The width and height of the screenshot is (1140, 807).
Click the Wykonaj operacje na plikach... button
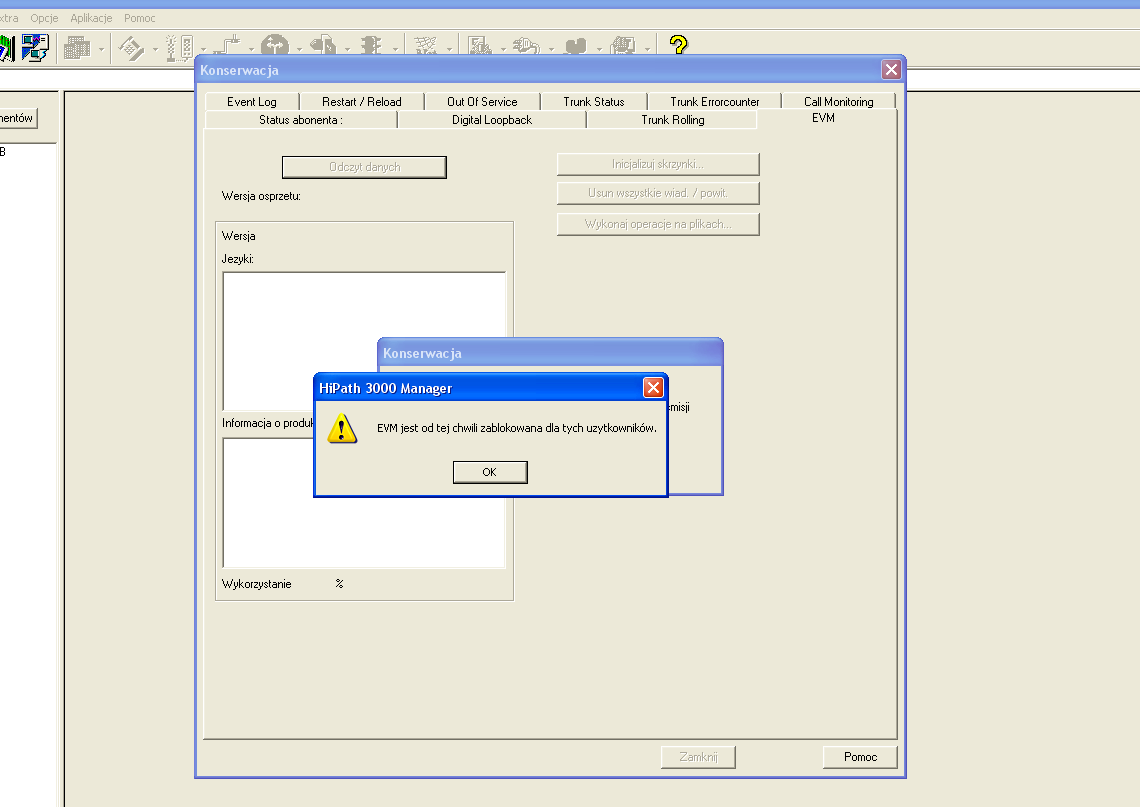pos(658,224)
